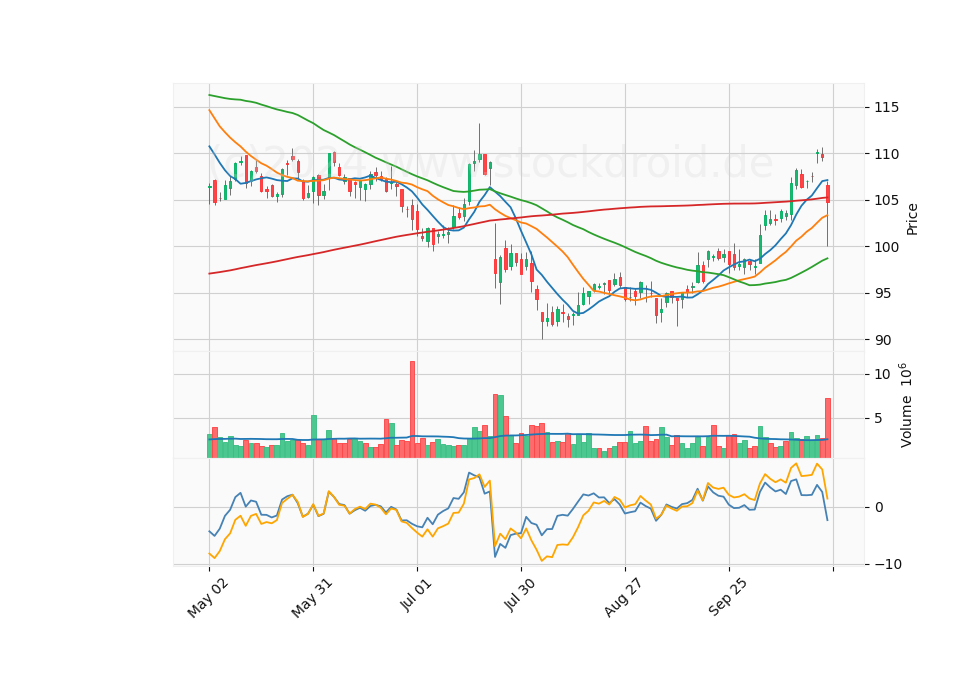The image size is (960, 690).
Task: Click the tallest red volume bar
Action: pyautogui.click(x=412, y=409)
